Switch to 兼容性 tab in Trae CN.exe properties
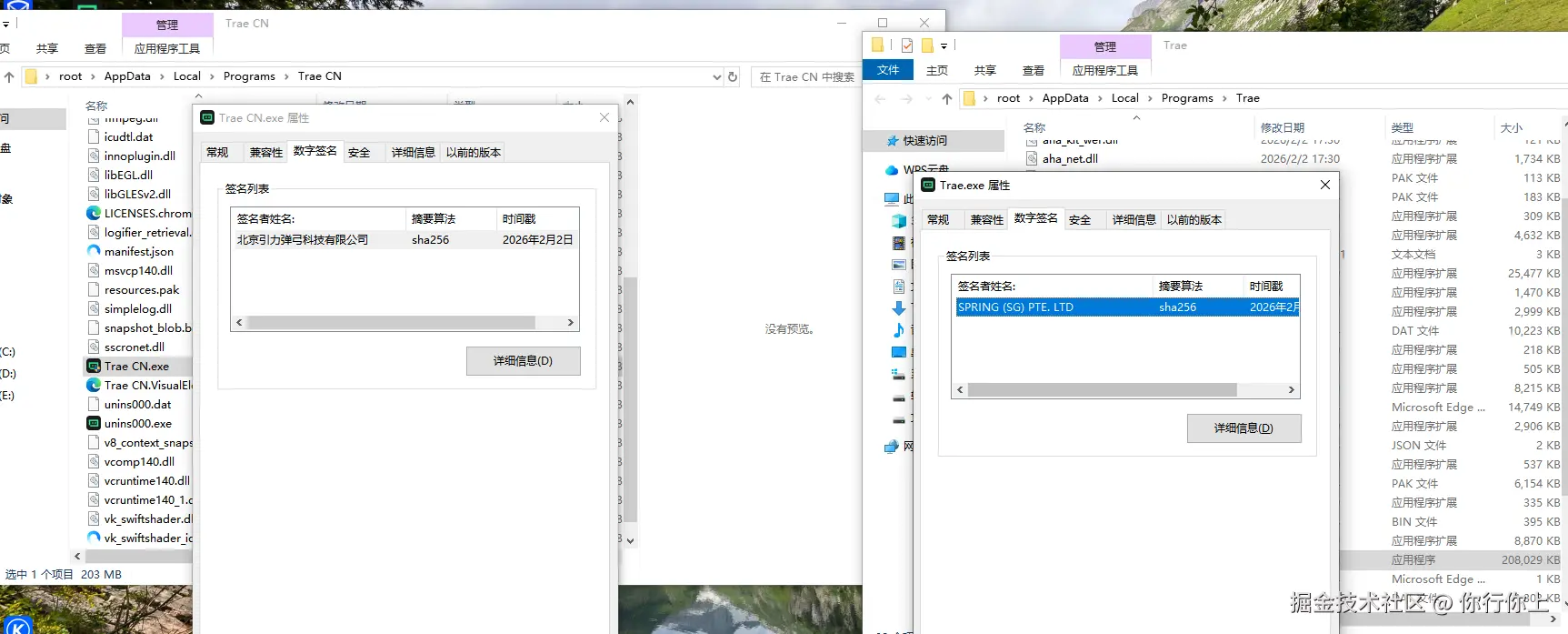1568x634 pixels. (266, 152)
